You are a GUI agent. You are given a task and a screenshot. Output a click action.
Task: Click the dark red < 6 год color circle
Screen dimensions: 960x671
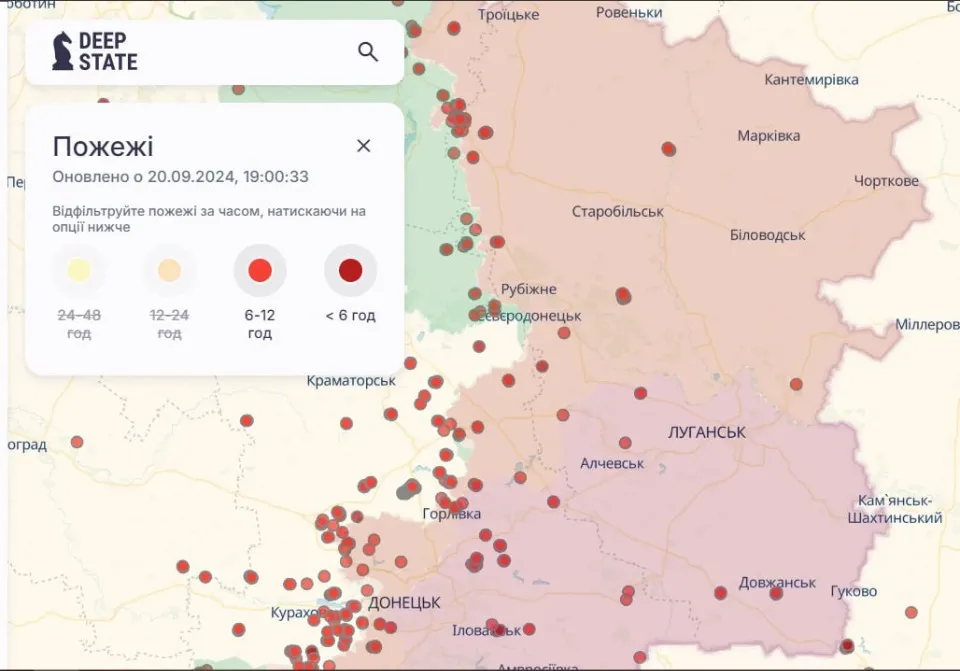tap(349, 270)
